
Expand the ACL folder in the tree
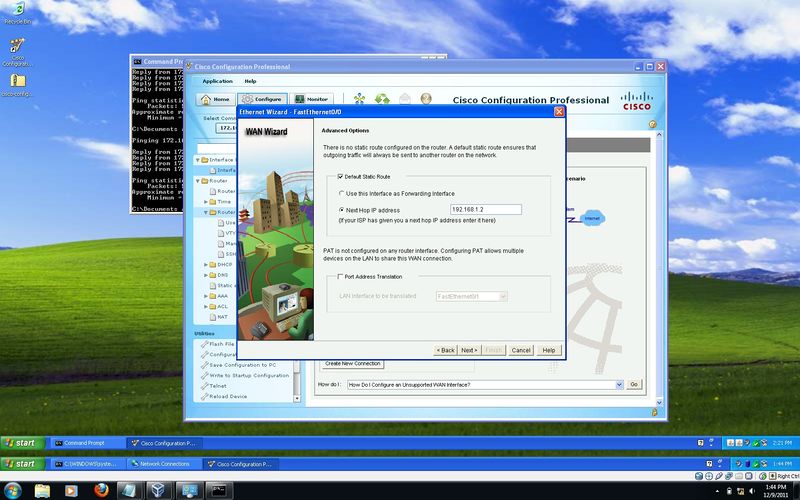pyautogui.click(x=206, y=307)
